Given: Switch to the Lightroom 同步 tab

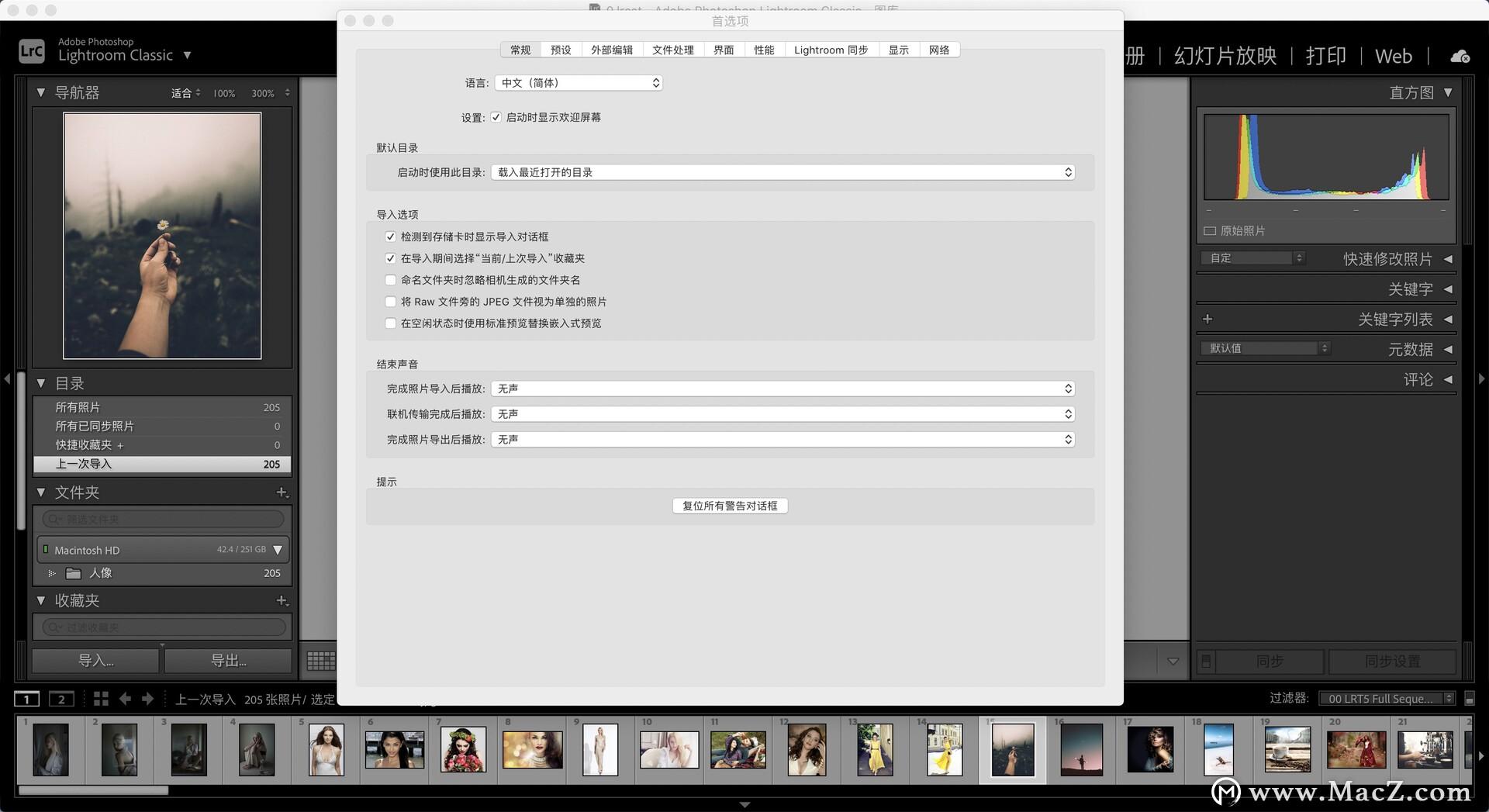Looking at the screenshot, I should (x=831, y=50).
